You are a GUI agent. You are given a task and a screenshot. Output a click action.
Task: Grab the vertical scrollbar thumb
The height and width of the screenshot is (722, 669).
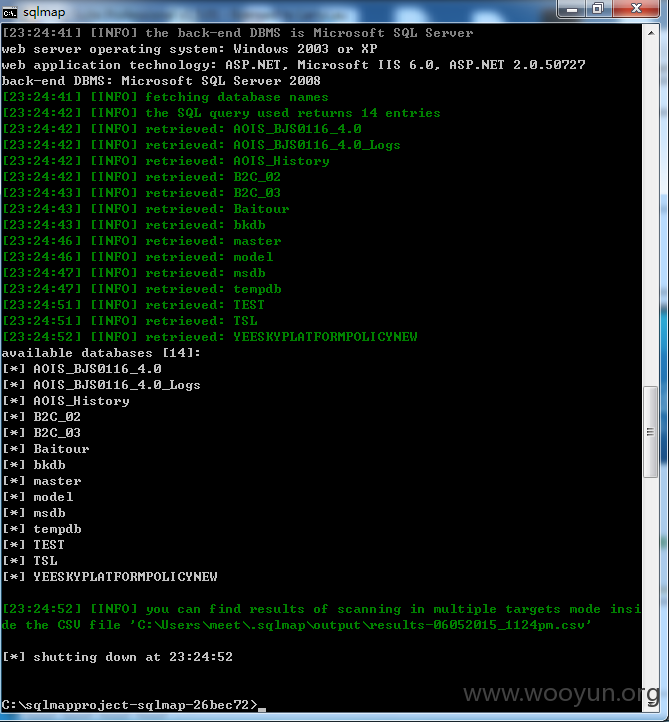point(651,432)
